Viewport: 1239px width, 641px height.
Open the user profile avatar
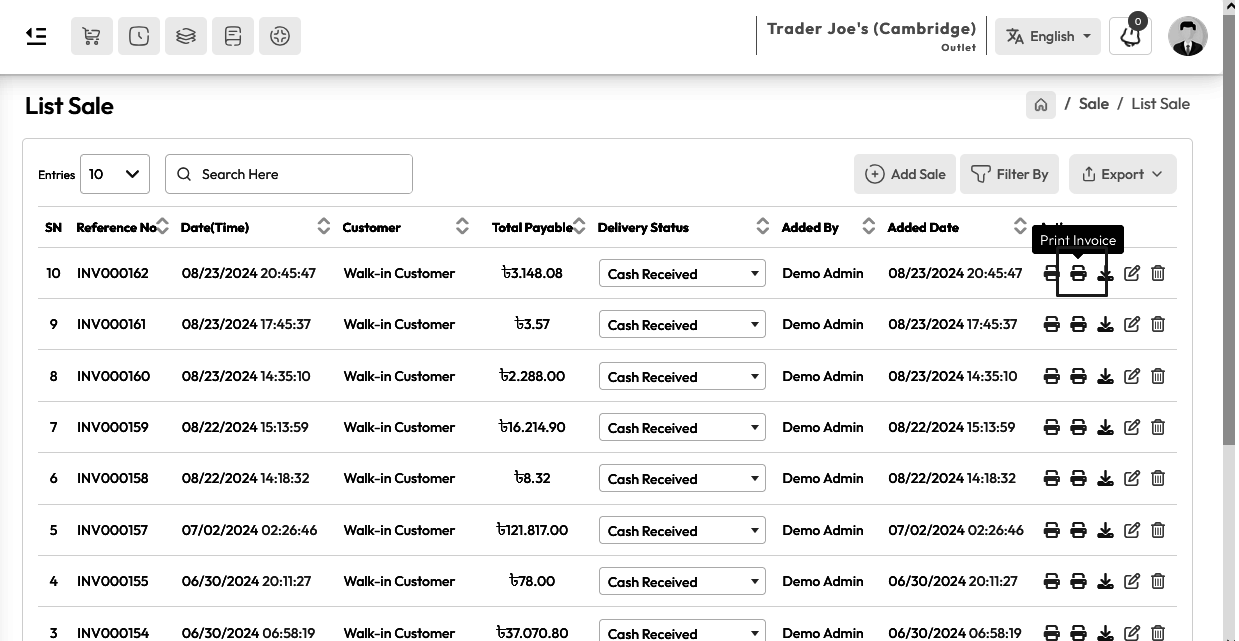coord(1188,36)
